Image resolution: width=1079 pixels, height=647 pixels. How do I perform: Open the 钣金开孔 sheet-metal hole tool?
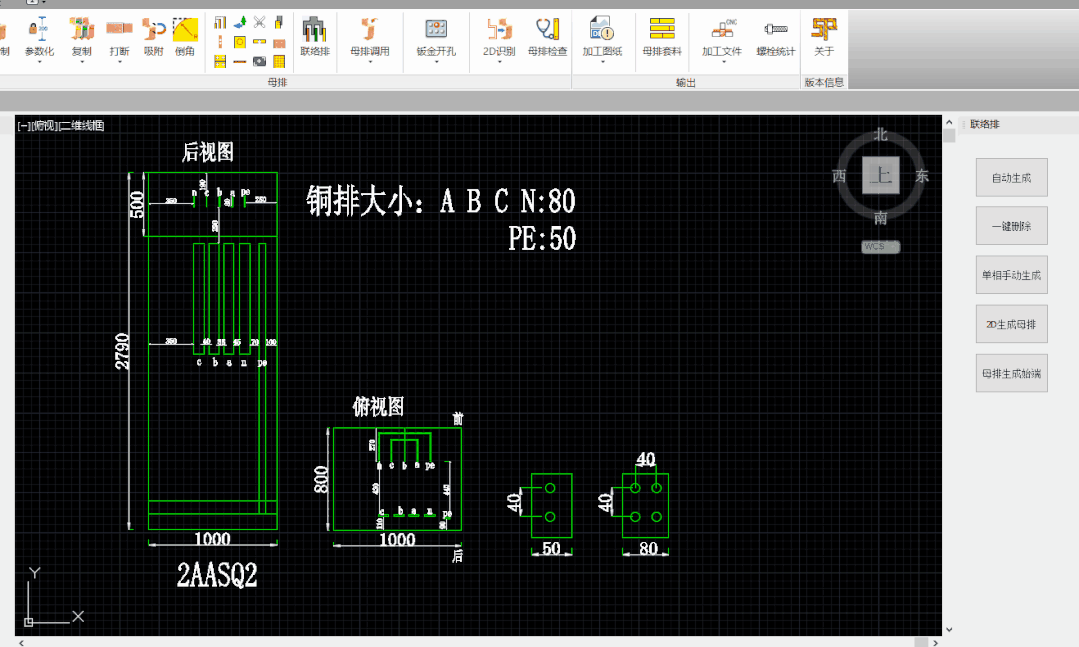coord(436,36)
